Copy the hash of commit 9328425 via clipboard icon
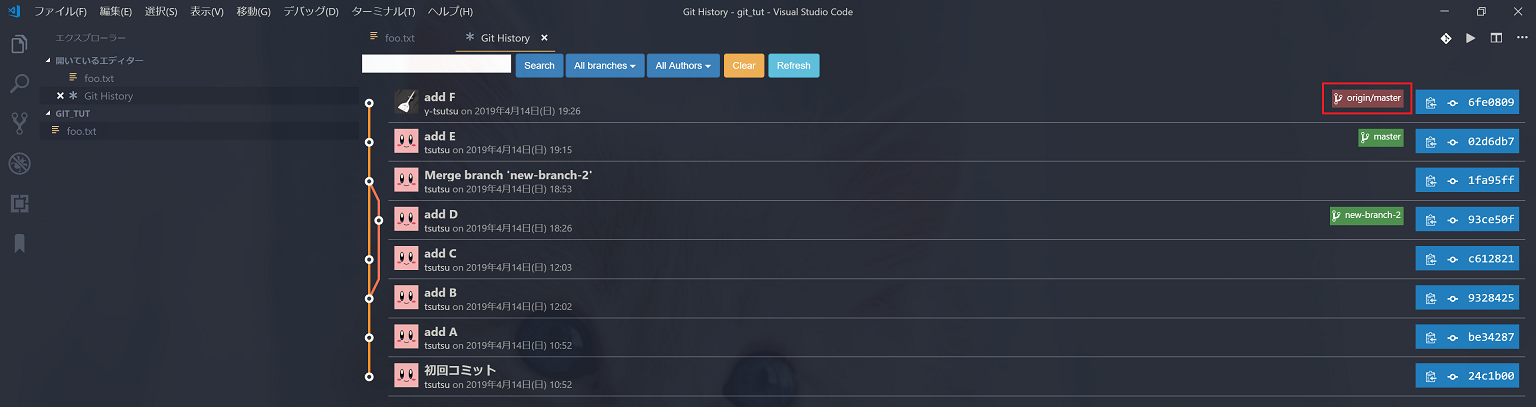1536x407 pixels. click(x=1431, y=298)
